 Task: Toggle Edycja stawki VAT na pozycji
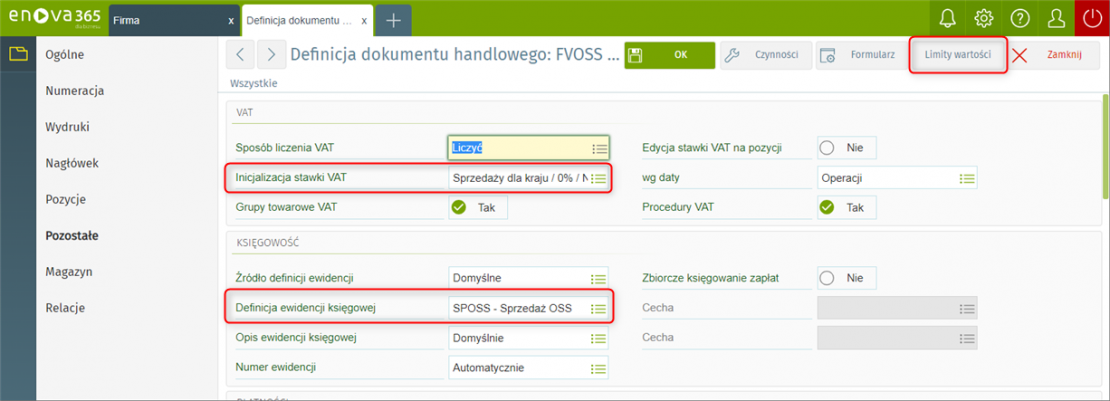click(x=846, y=148)
